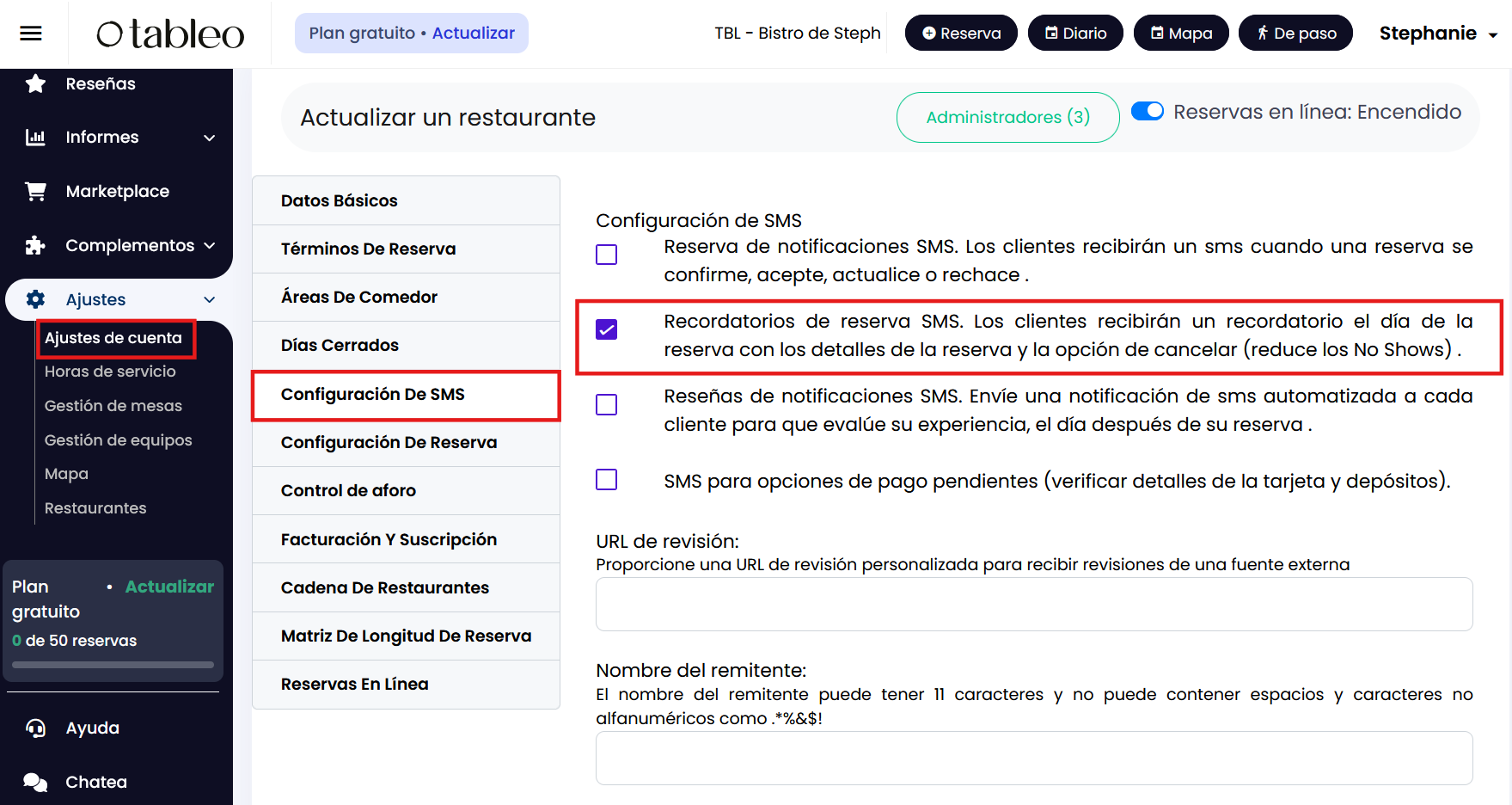The width and height of the screenshot is (1512, 805).
Task: Open Cadena De Restaurantes tab
Action: 406,587
